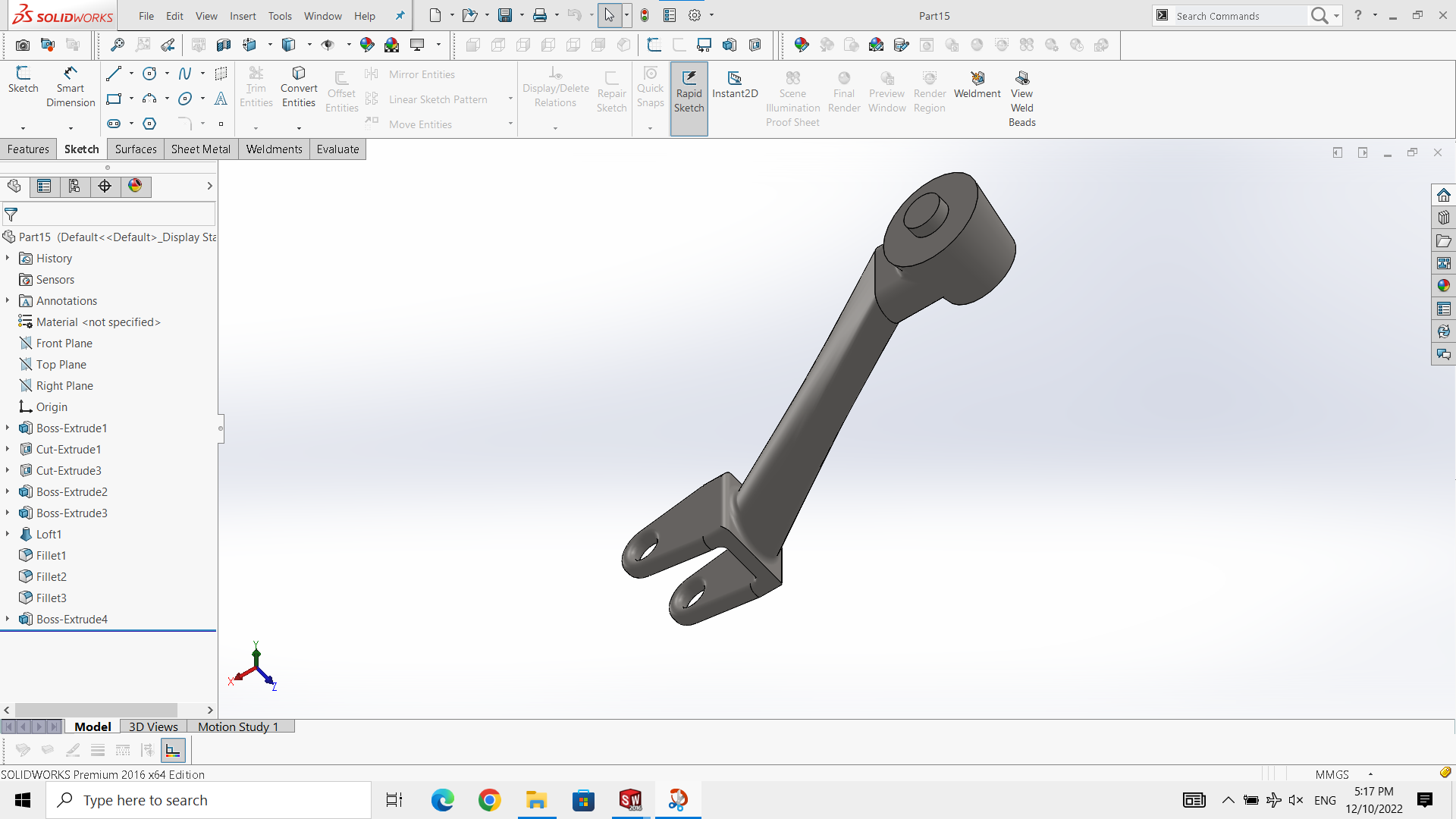Screen dimensions: 1456x819
Task: Expand the Annotations folder
Action: pyautogui.click(x=8, y=300)
